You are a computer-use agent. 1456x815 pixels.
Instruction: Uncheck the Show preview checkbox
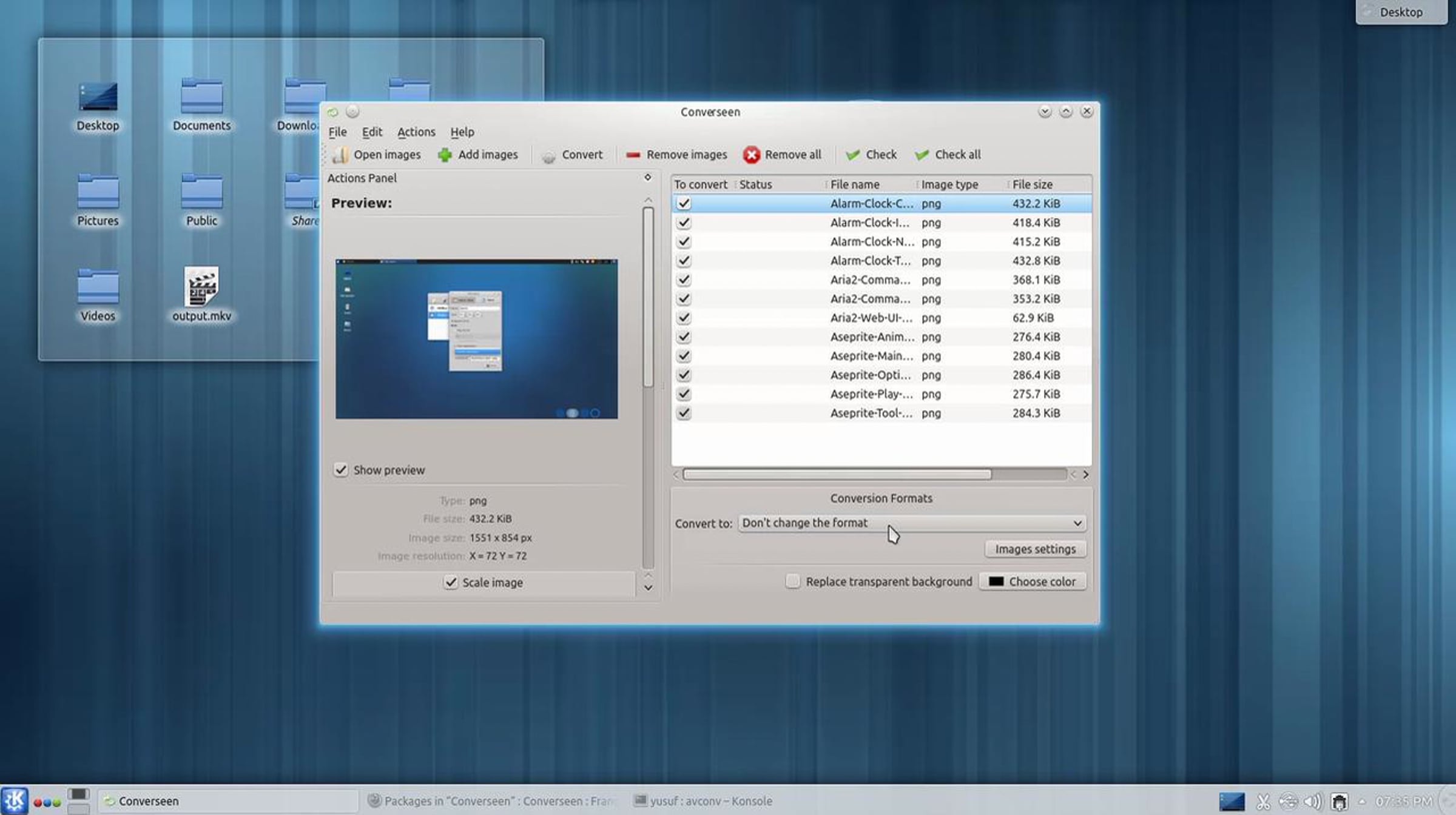pyautogui.click(x=341, y=470)
